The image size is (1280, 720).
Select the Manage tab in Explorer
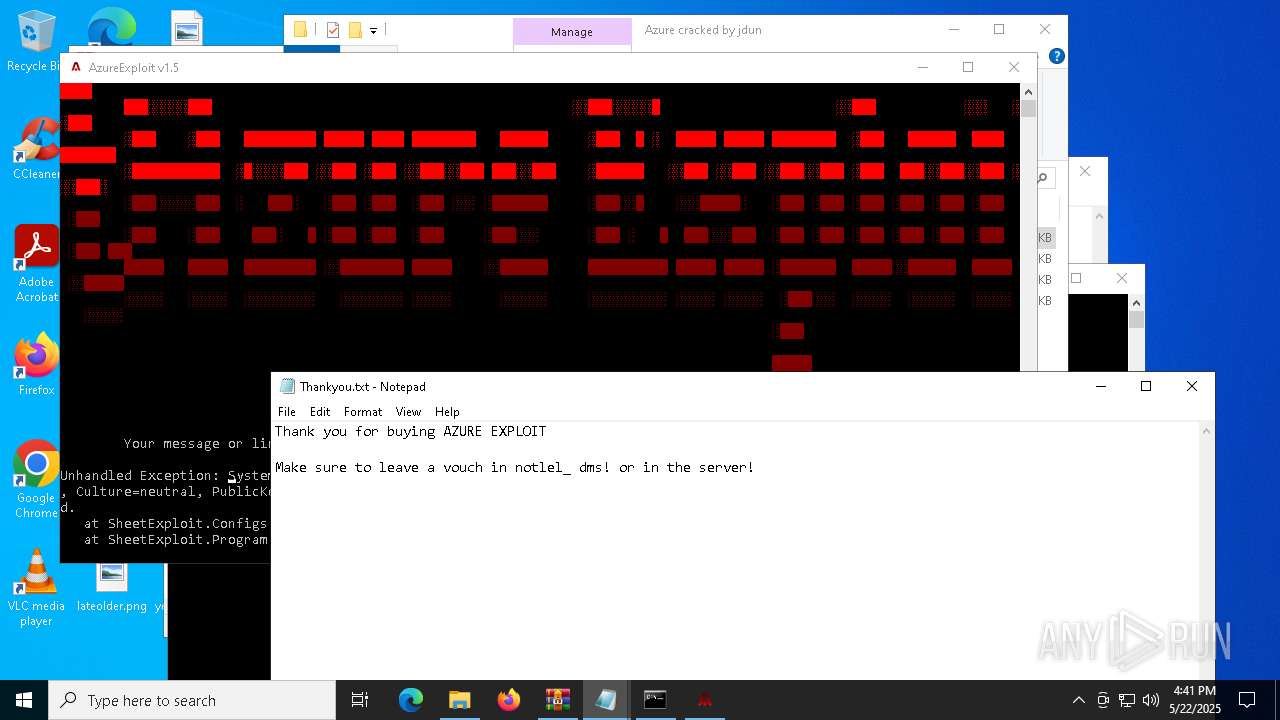[572, 32]
